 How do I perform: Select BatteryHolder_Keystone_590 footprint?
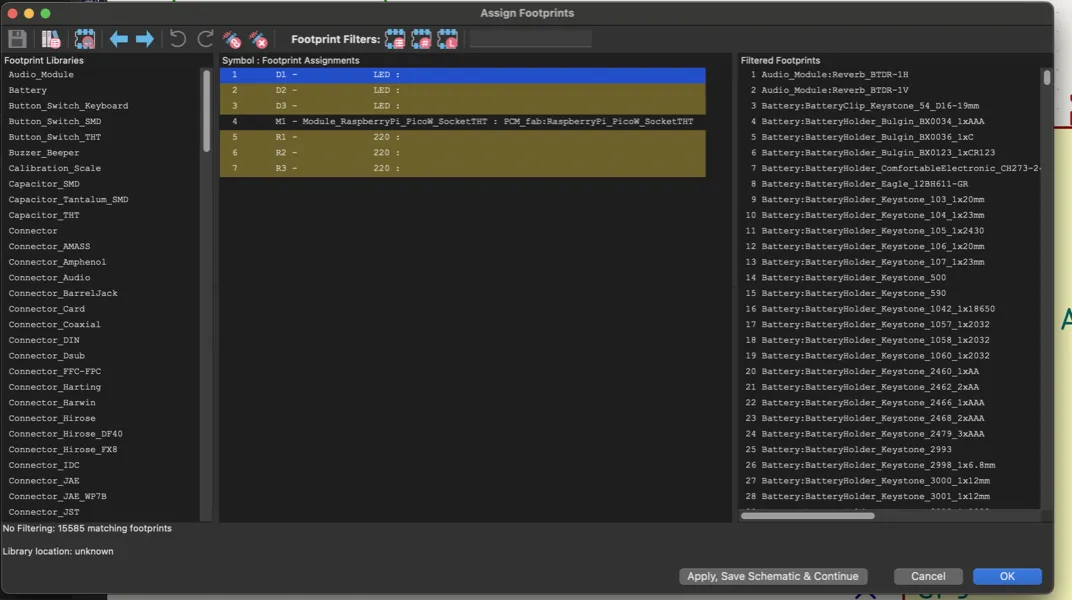pos(854,293)
